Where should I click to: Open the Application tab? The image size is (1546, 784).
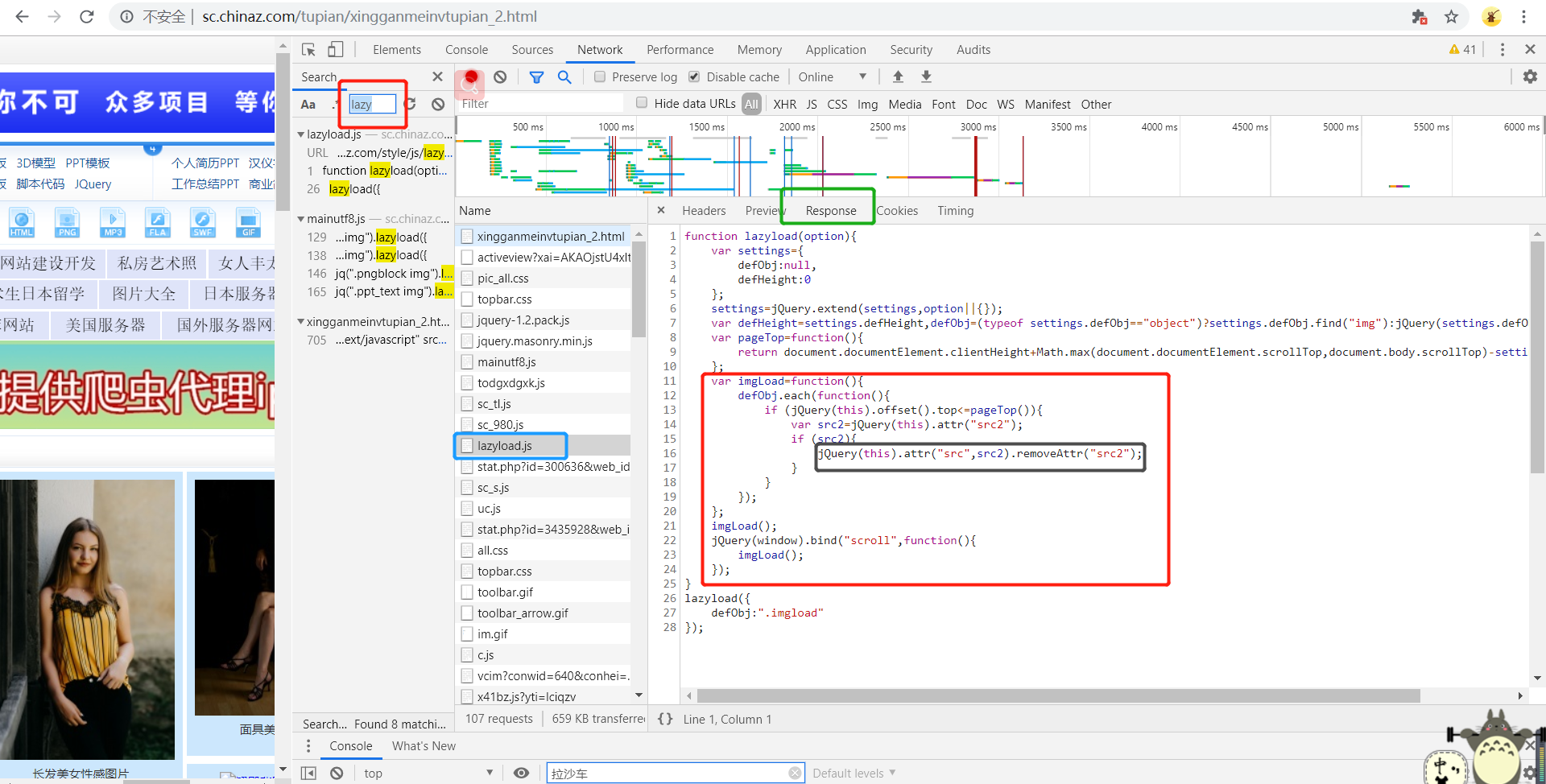pyautogui.click(x=836, y=50)
